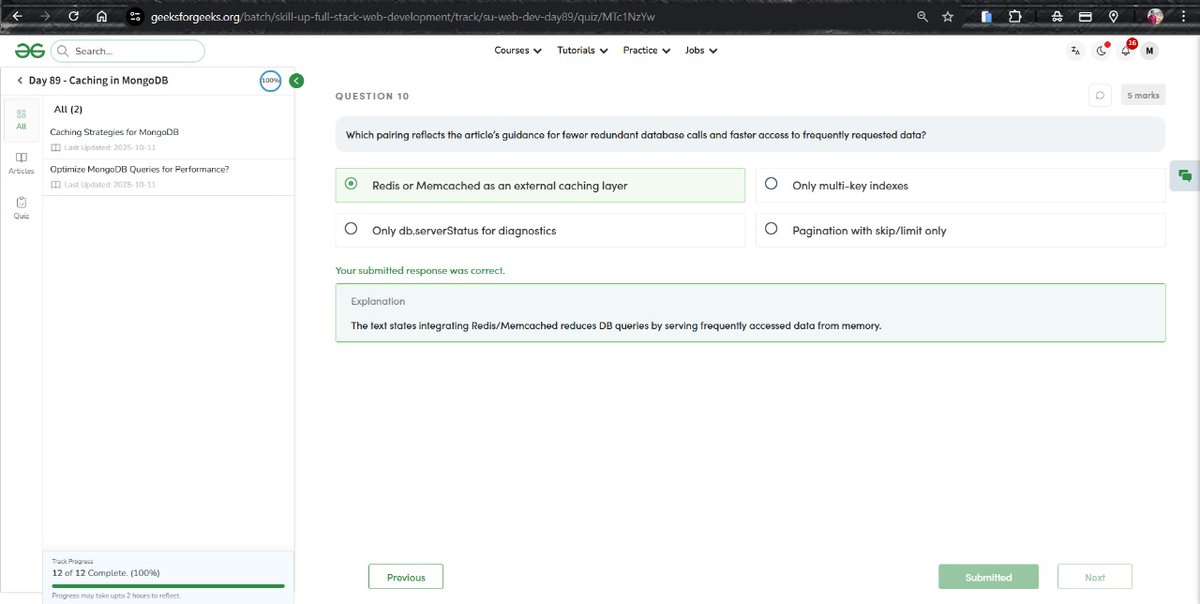Select Only multi-key indexes option
The width and height of the screenshot is (1200, 604).
960,185
